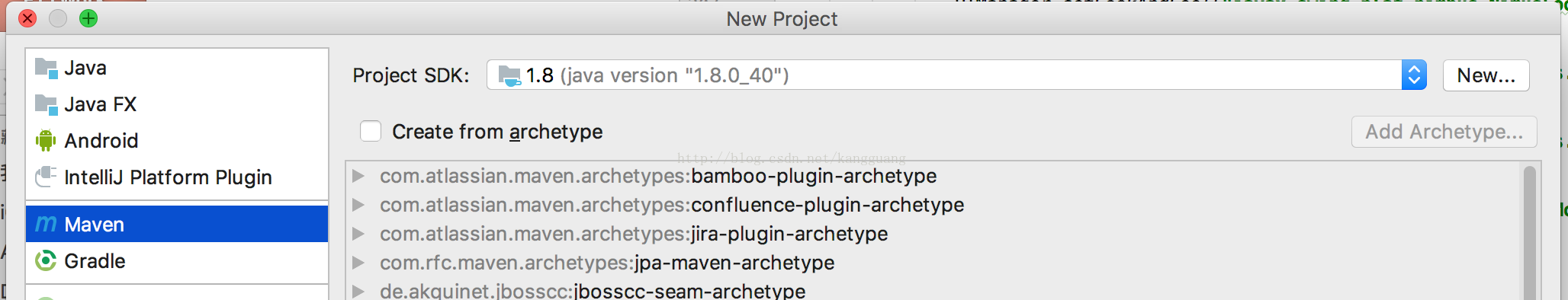
Task: Click the Maven m icon
Action: click(46, 225)
